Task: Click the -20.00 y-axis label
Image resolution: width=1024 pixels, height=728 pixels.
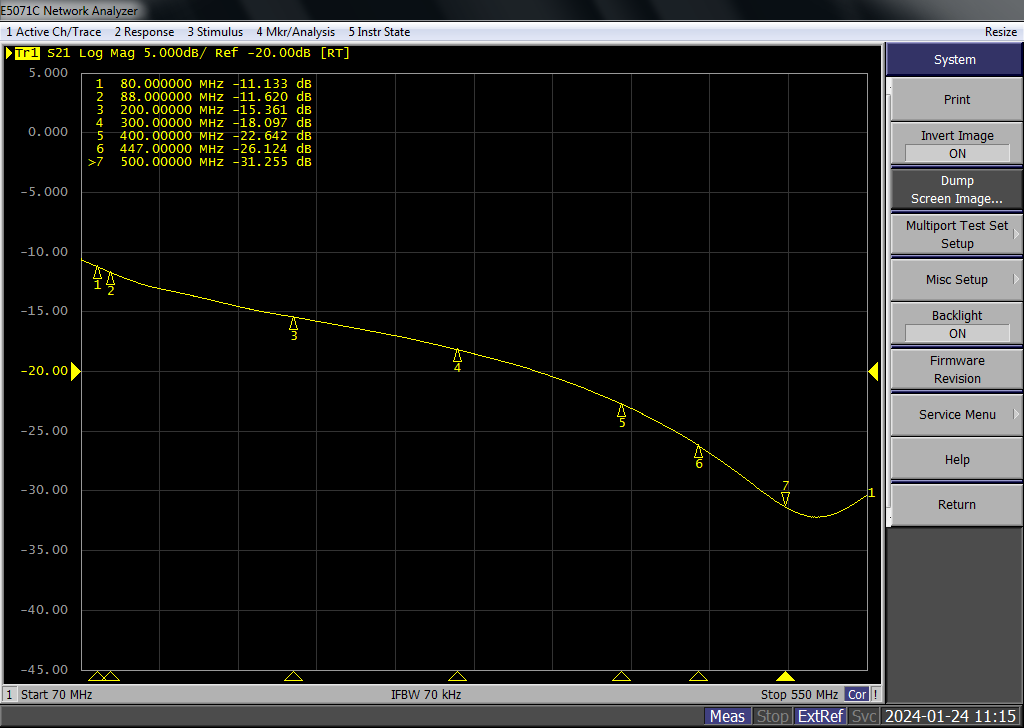Action: point(44,371)
